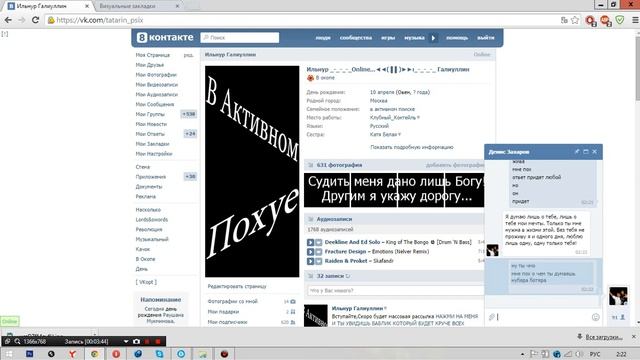This screenshot has width=640, height=360.
Task: Click the volume tray icon
Action: tap(579, 354)
